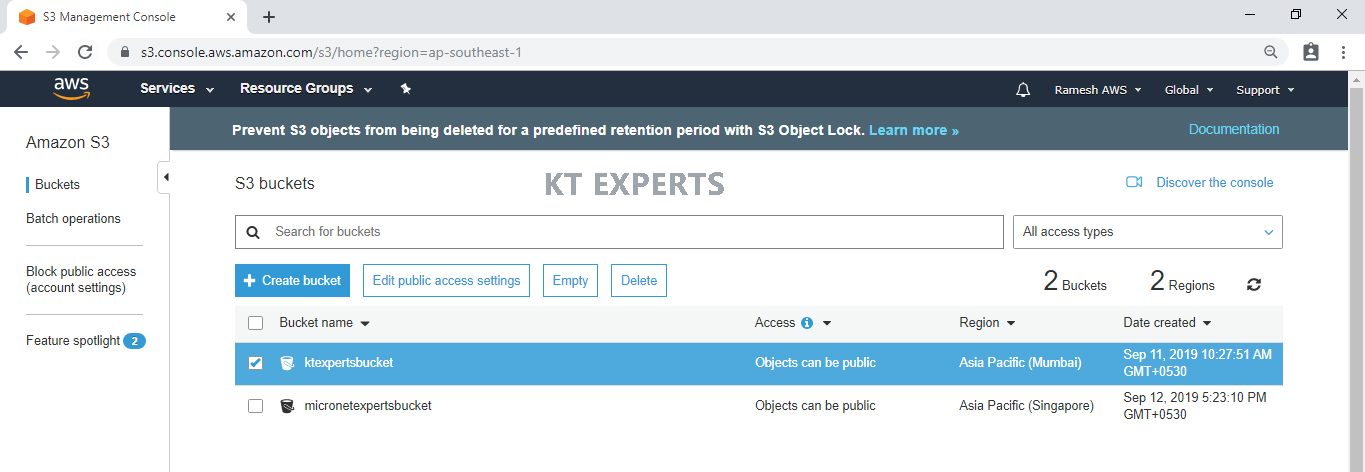Viewport: 1365px width, 472px height.
Task: Click Asia Pacific (Singapore) region cell
Action: click(x=1026, y=406)
